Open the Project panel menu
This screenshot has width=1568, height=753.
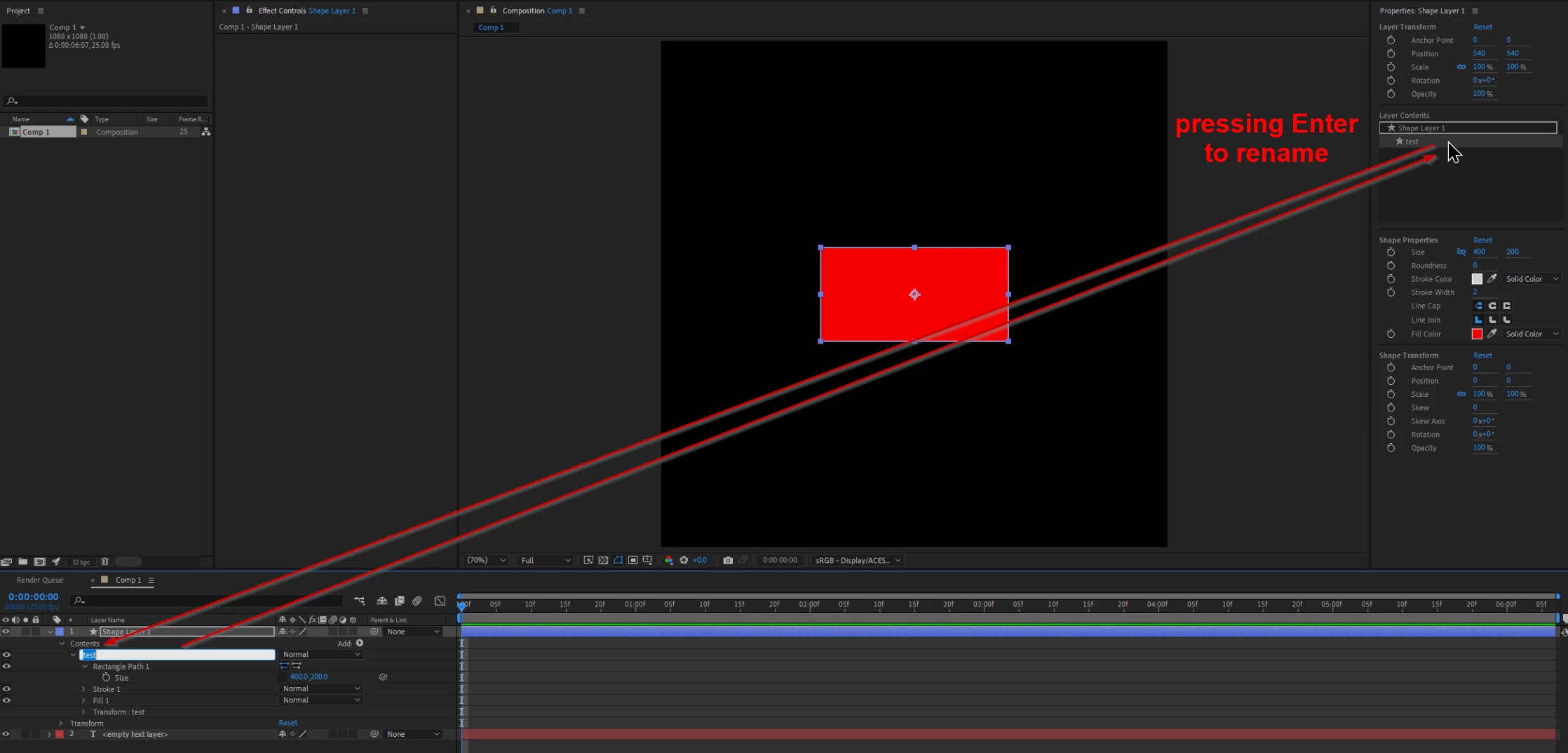point(41,11)
